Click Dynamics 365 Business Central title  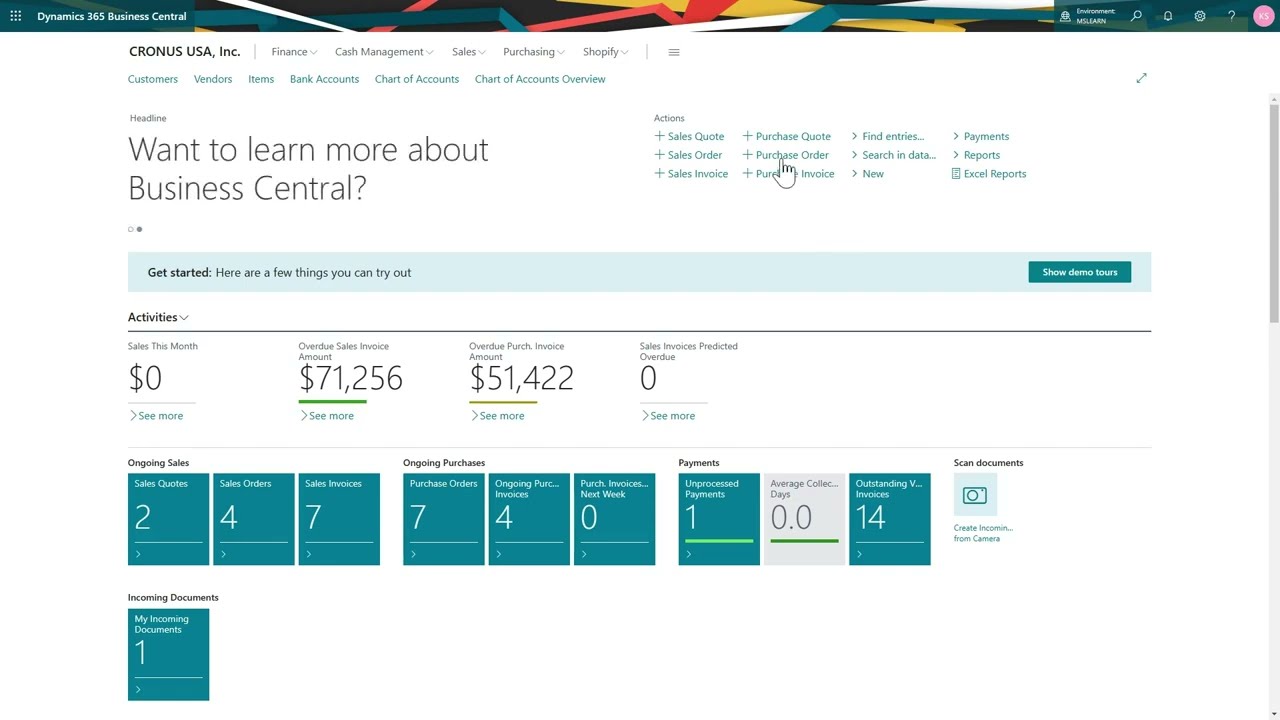coord(112,16)
